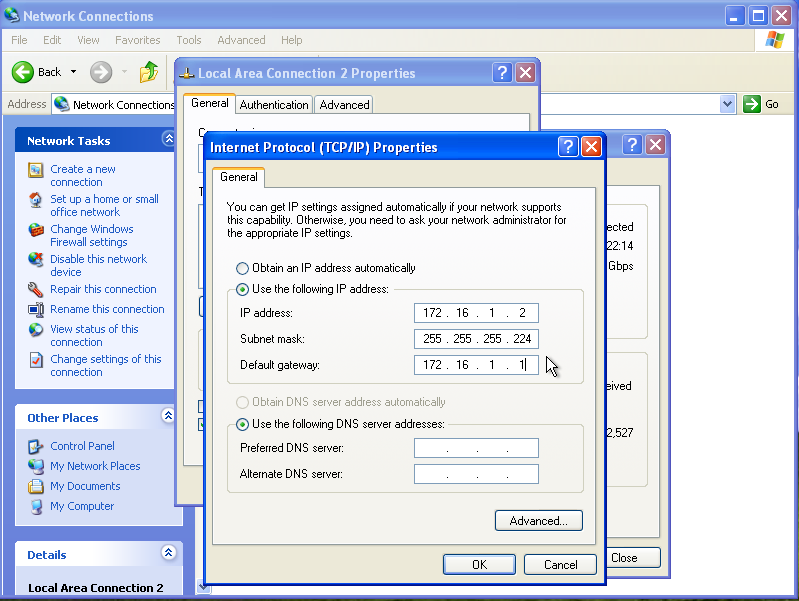Select the General tab in TCP/IP Properties
799x601 pixels.
(x=238, y=177)
